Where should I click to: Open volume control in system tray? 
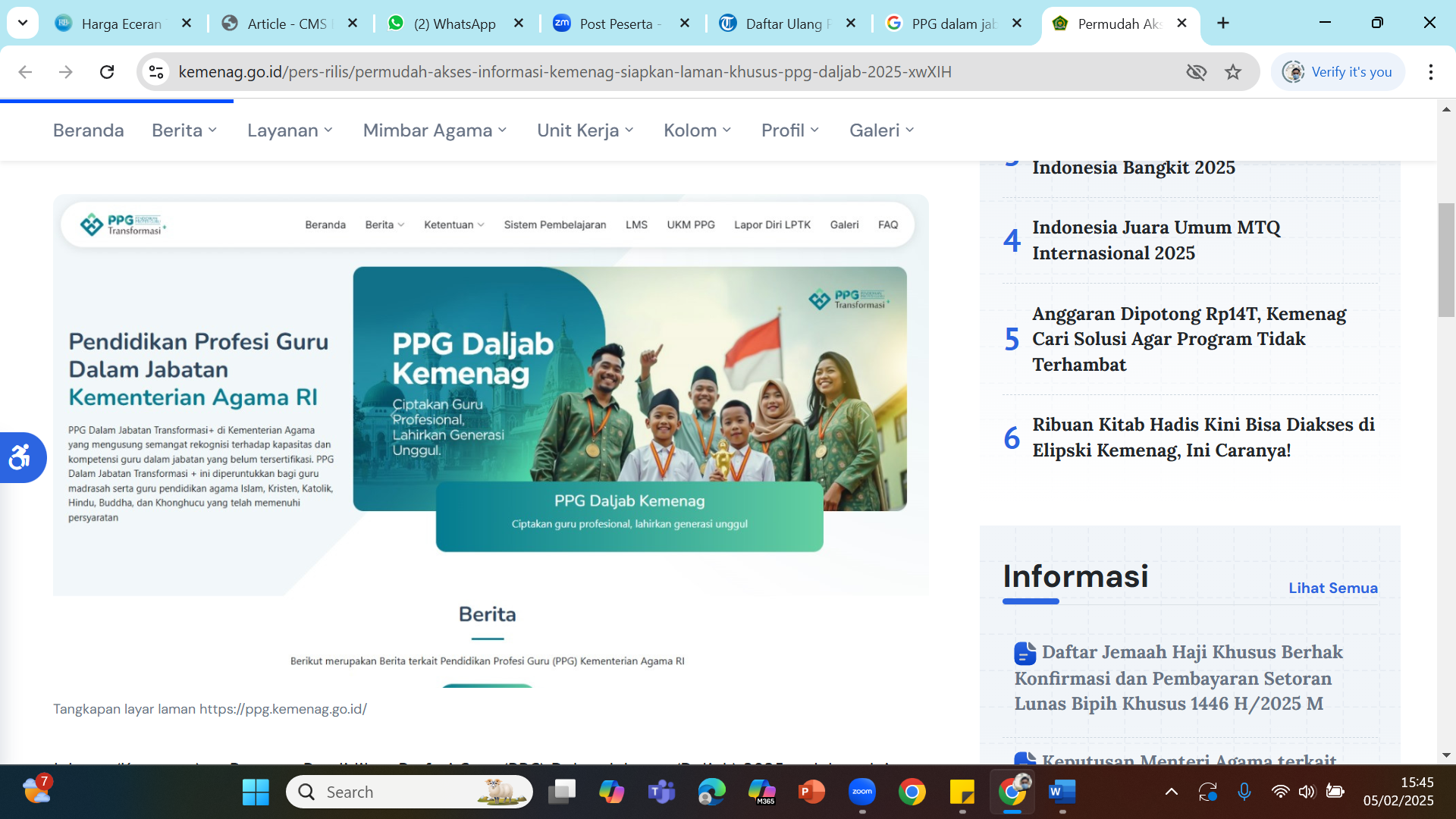1307,792
